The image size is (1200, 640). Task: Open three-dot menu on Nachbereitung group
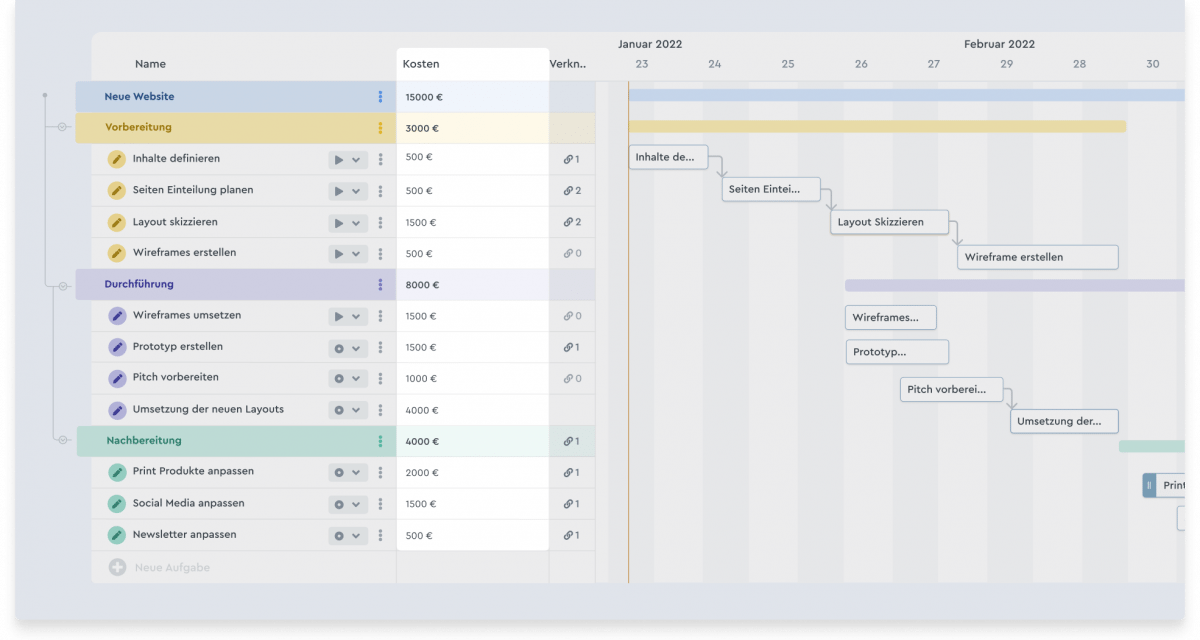point(380,441)
